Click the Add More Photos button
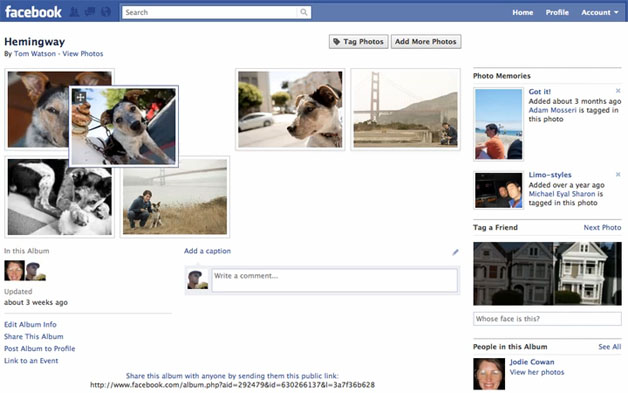This screenshot has width=628, height=393. coord(426,42)
